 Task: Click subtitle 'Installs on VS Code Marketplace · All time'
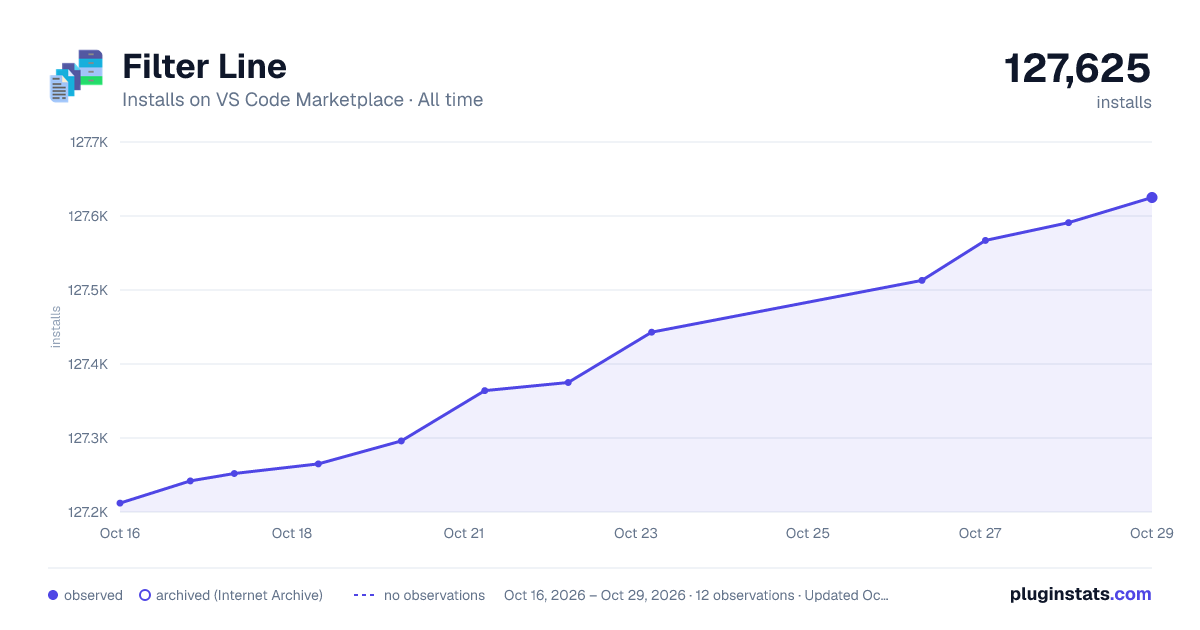coord(302,100)
